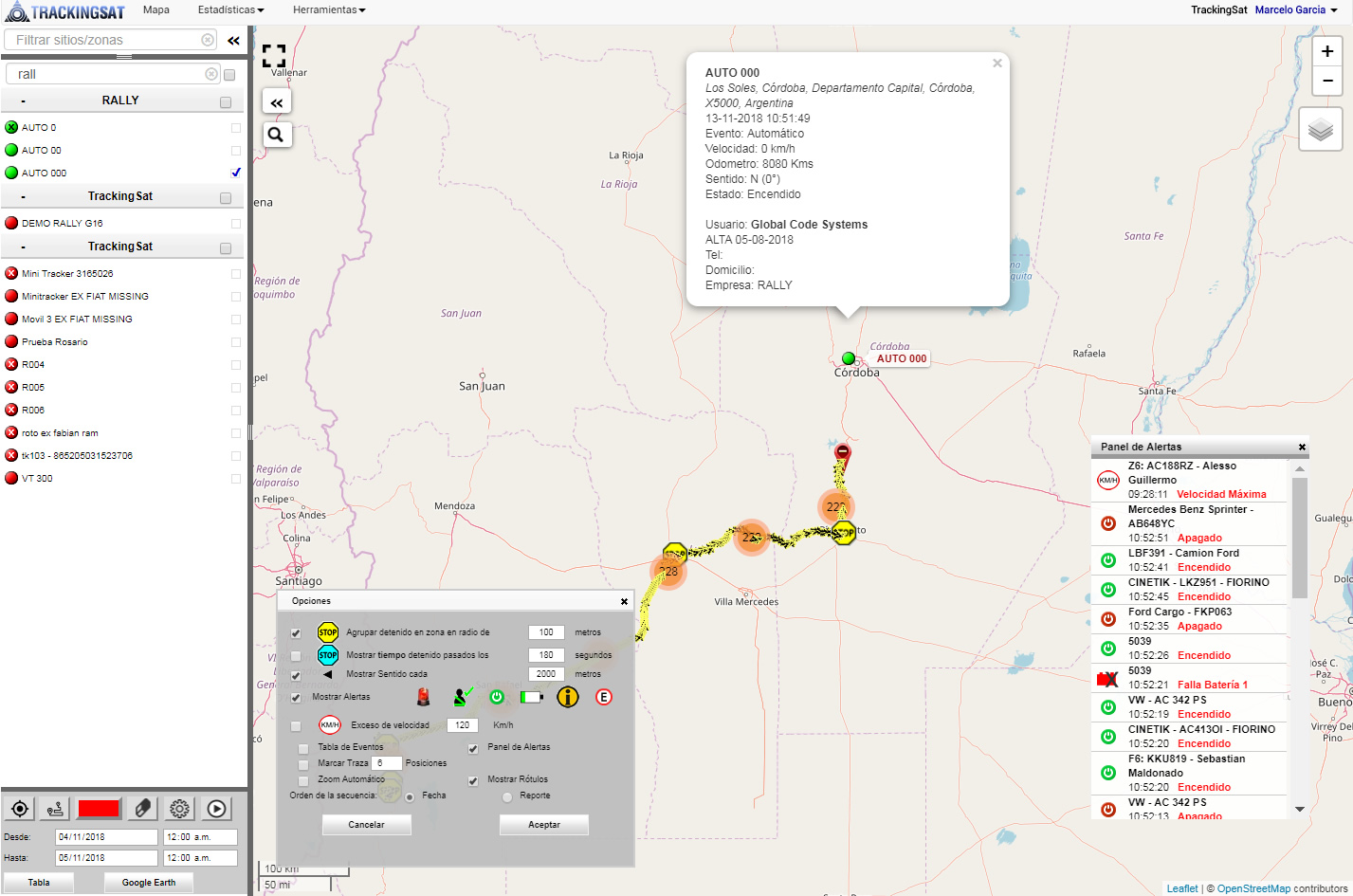Check the RALLY group checkbox

[226, 101]
